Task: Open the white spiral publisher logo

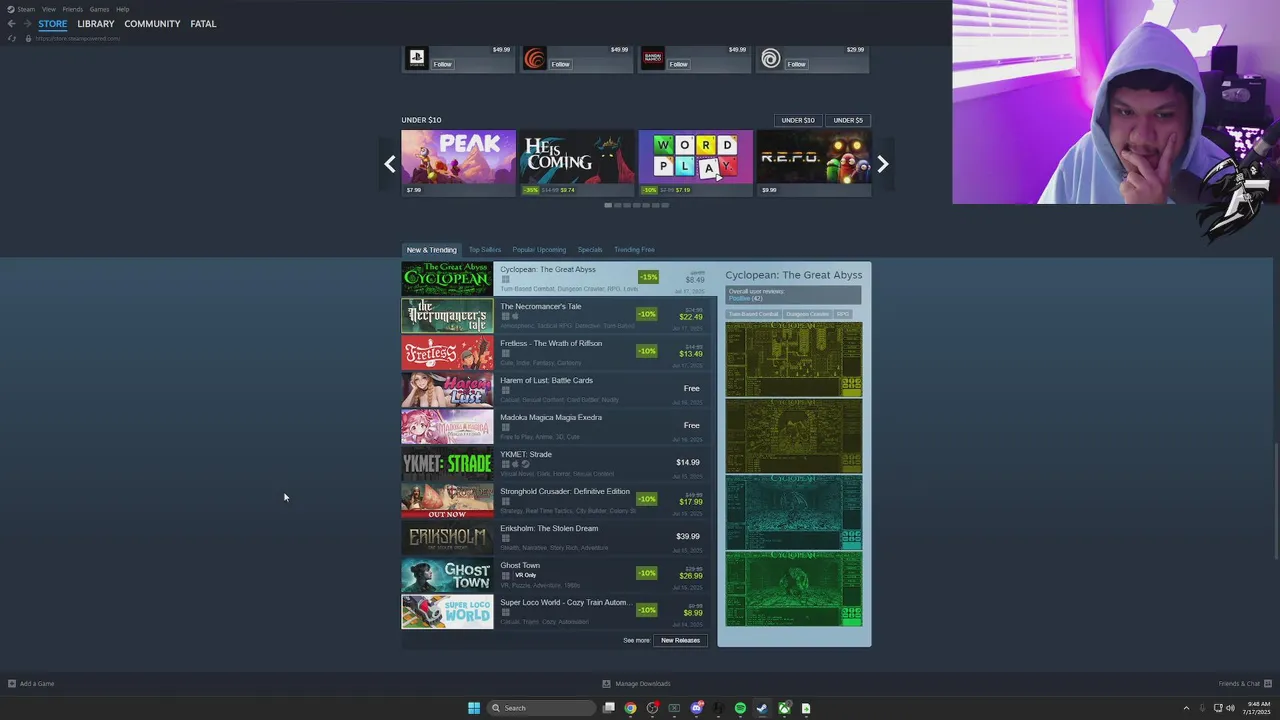Action: 770,59
